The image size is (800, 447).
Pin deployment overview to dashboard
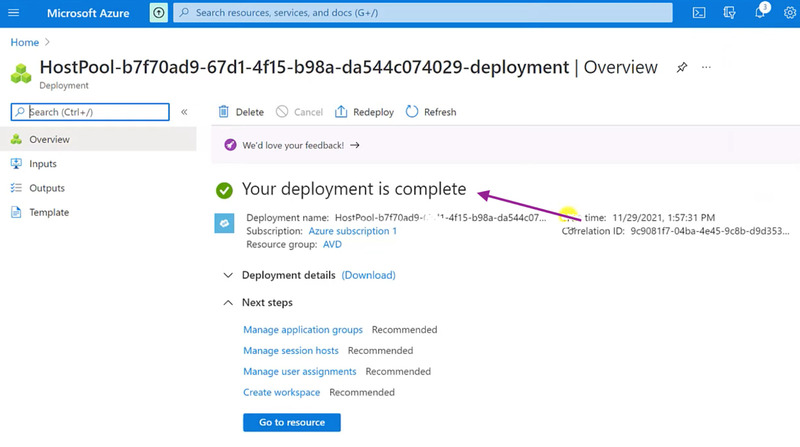[x=682, y=67]
